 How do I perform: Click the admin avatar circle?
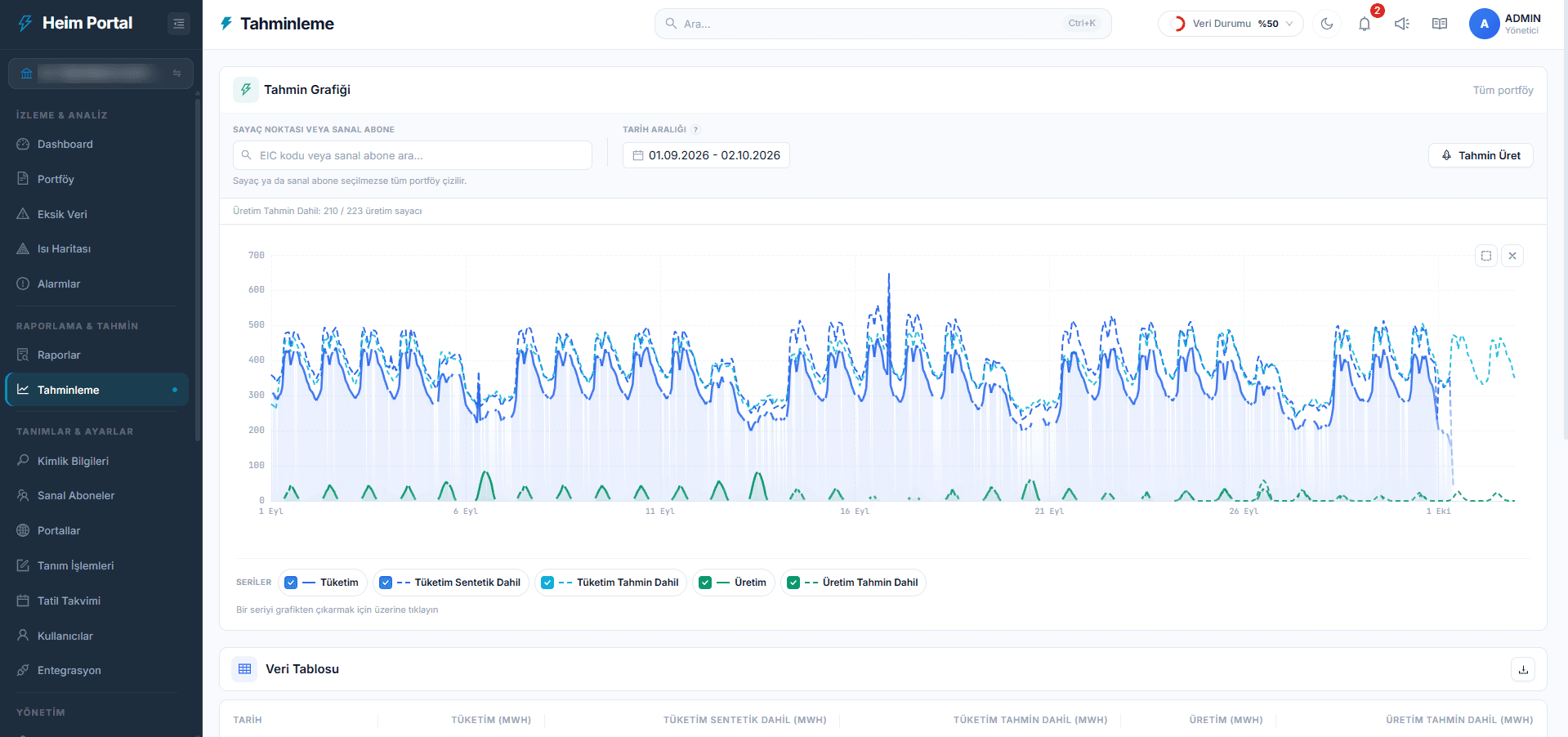(x=1484, y=24)
